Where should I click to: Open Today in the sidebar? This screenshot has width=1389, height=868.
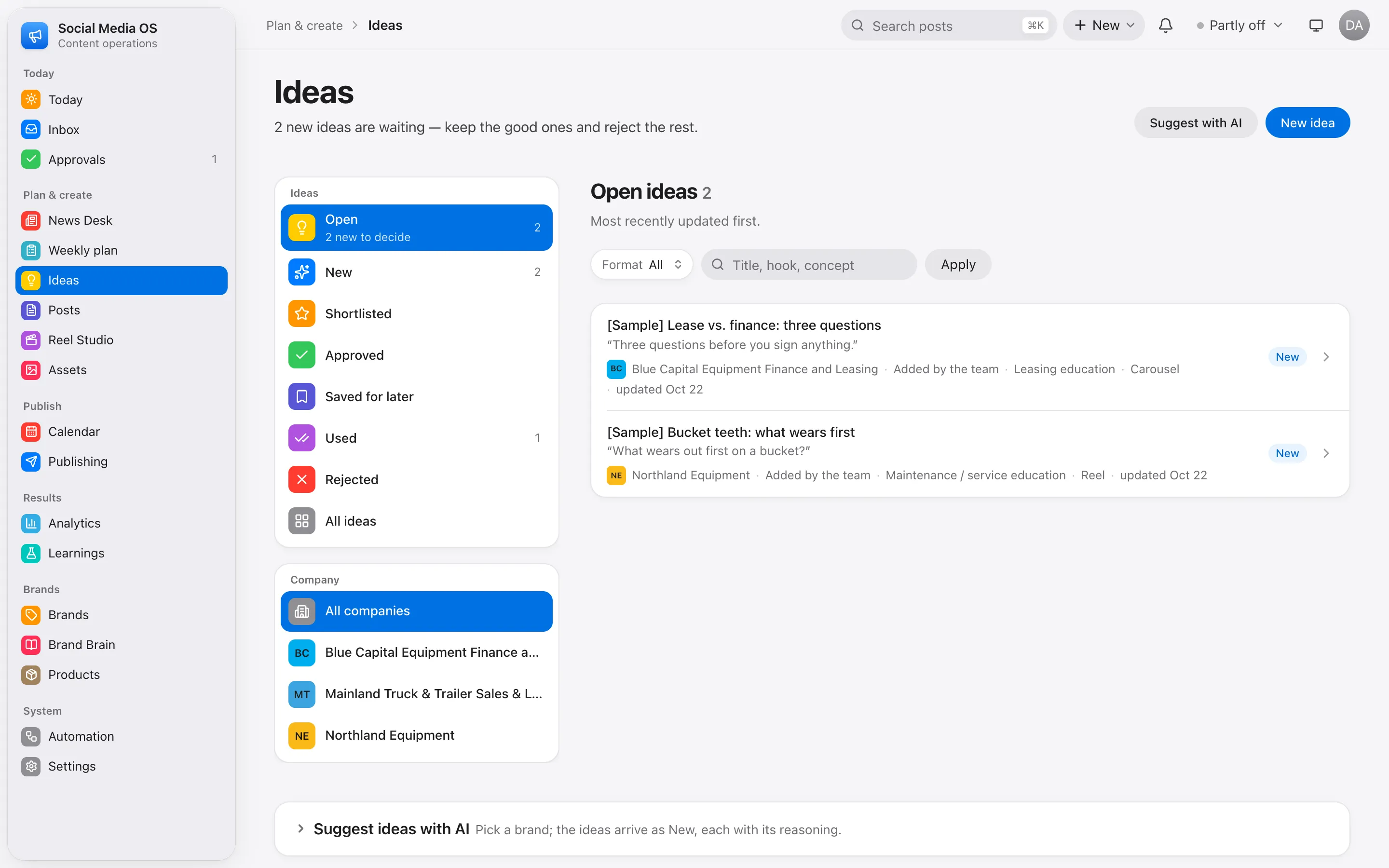point(121,99)
